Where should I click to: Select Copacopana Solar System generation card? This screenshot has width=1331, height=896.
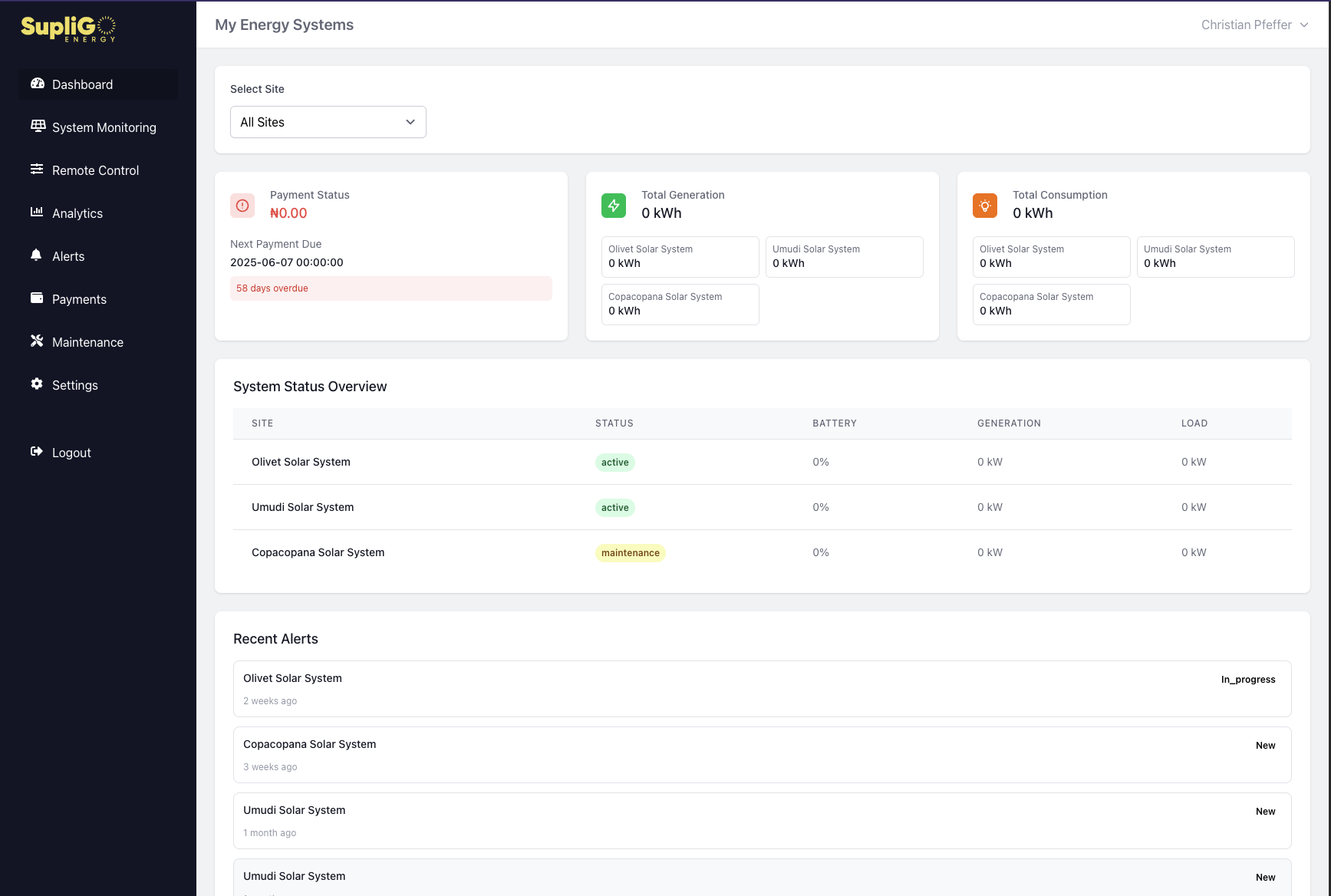point(680,305)
